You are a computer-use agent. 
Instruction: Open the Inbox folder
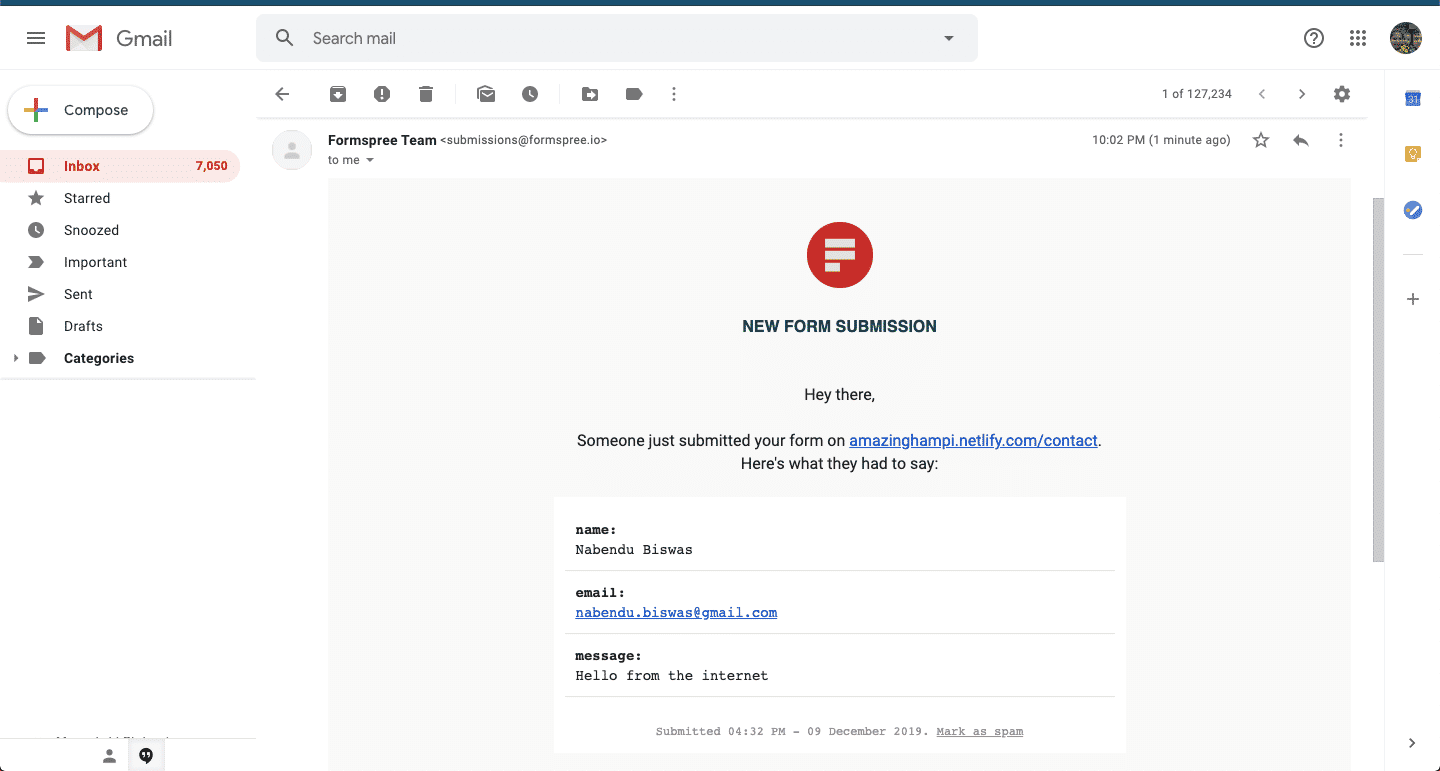coord(120,166)
